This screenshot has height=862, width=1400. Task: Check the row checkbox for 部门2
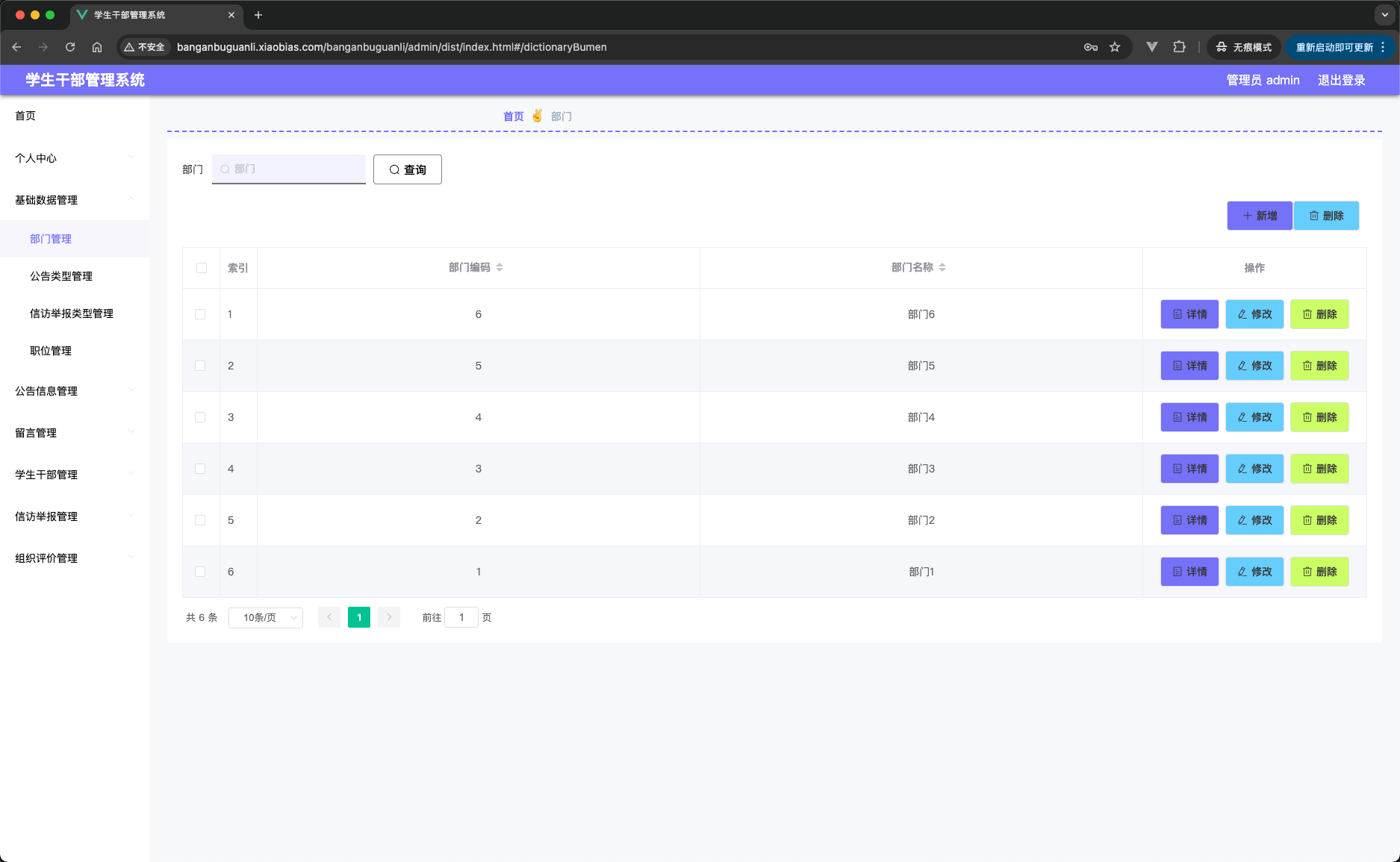[200, 520]
